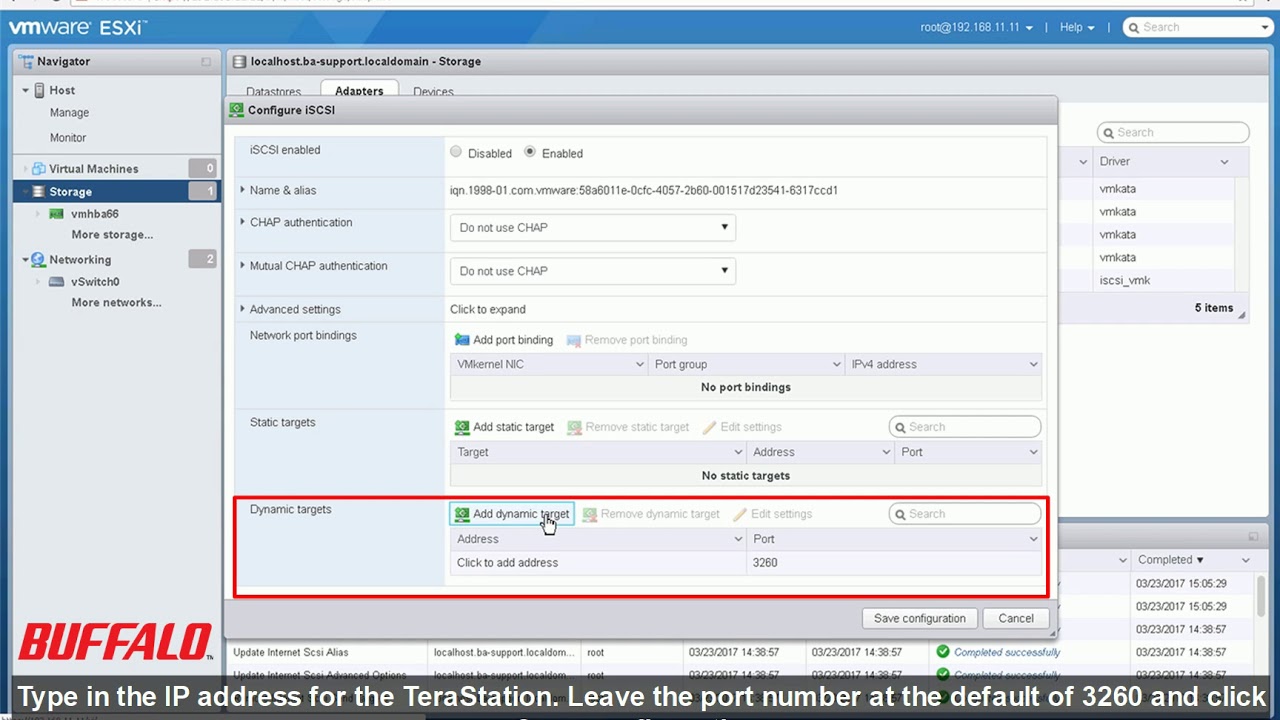Open the CHAP authentication dropdown

593,227
